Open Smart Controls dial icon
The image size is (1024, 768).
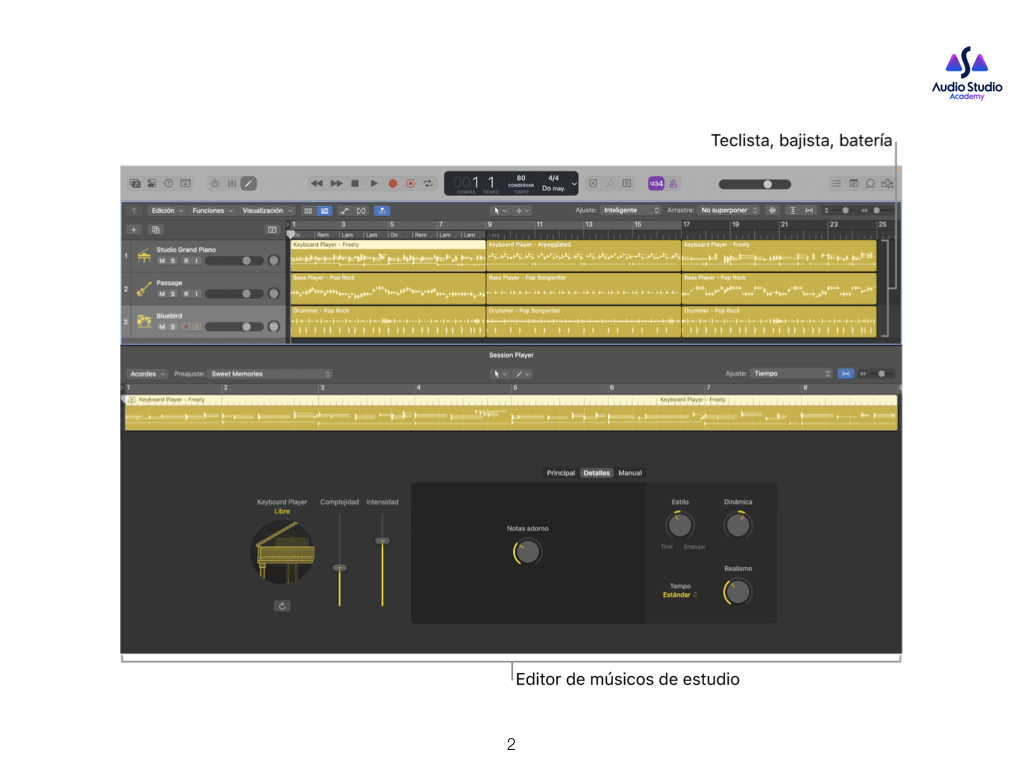tap(215, 184)
